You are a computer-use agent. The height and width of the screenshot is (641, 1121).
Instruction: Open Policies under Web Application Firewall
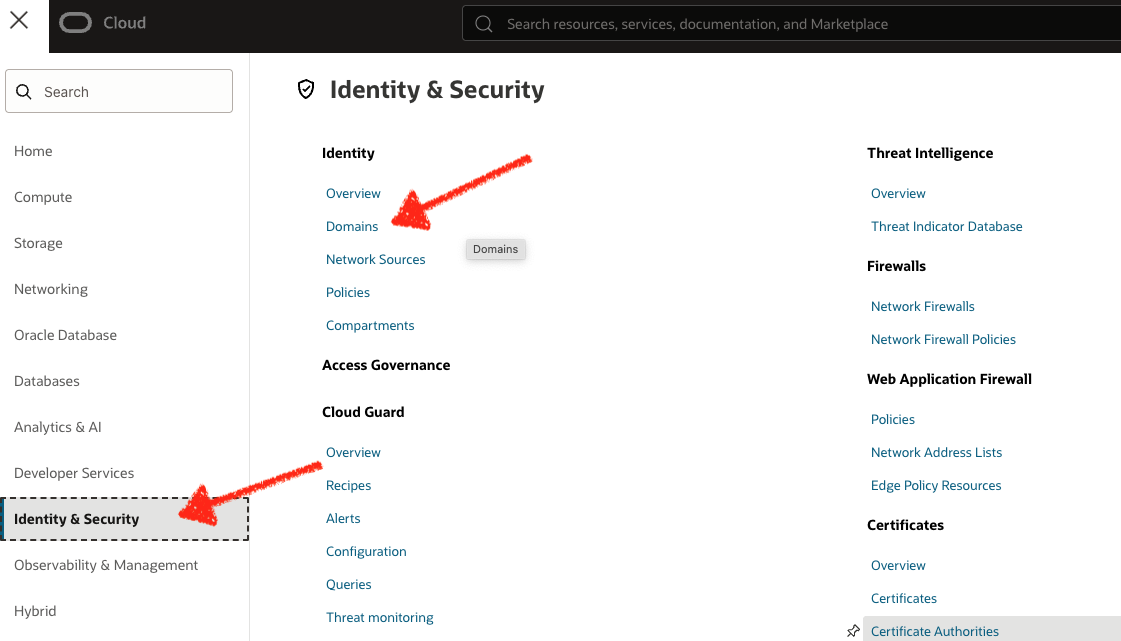[892, 419]
